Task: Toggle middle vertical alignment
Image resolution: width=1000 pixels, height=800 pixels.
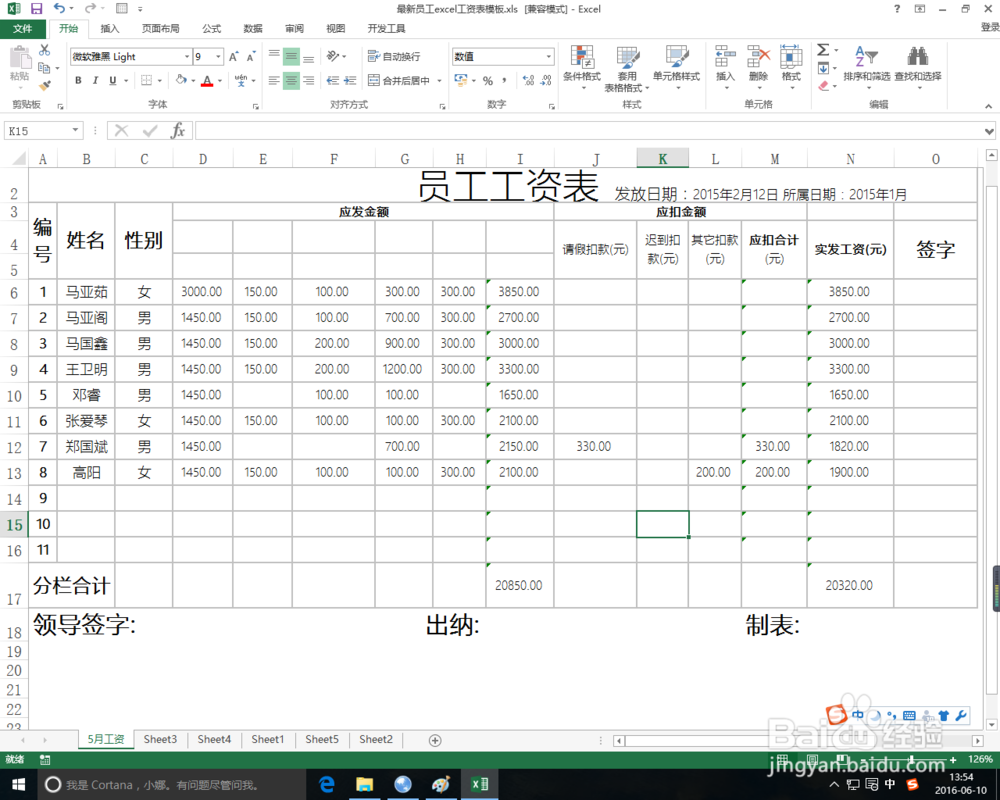Action: point(291,57)
